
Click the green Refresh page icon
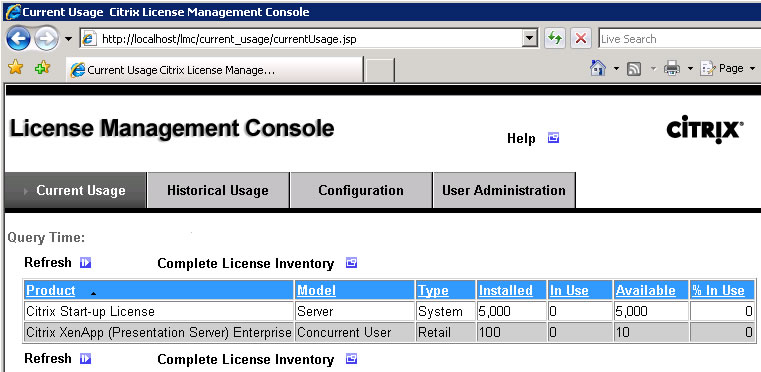pyautogui.click(x=555, y=38)
